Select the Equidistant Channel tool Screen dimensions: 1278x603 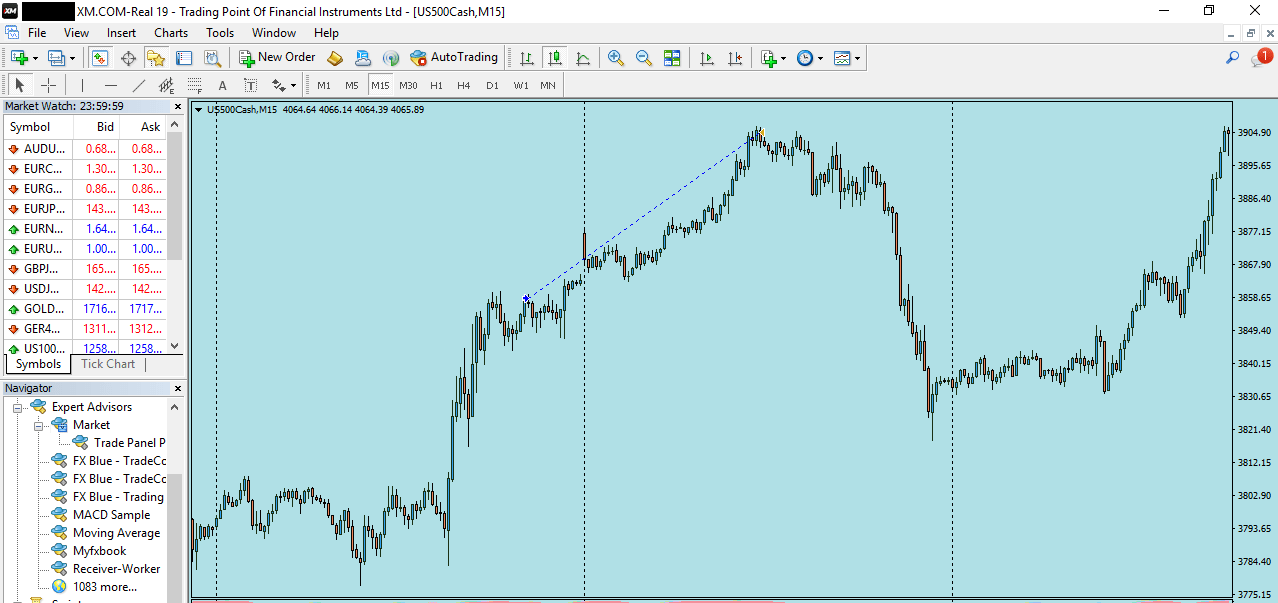pos(167,85)
